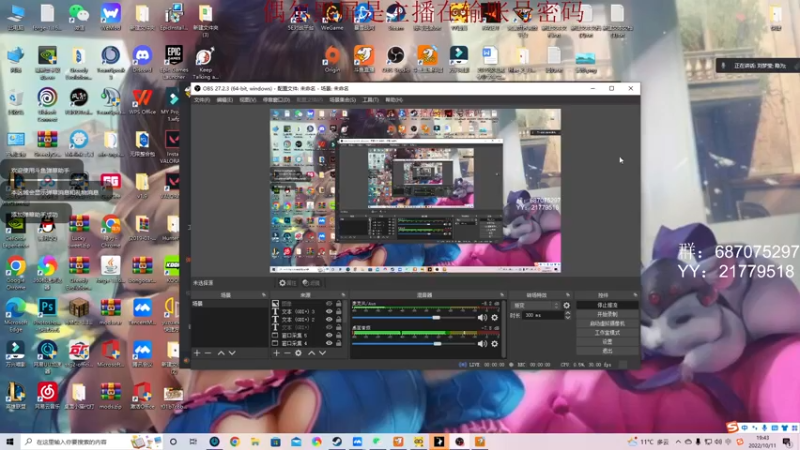800x450 pixels.
Task: Toggle lock on Text (GDI+) 2 source
Action: pos(338,319)
